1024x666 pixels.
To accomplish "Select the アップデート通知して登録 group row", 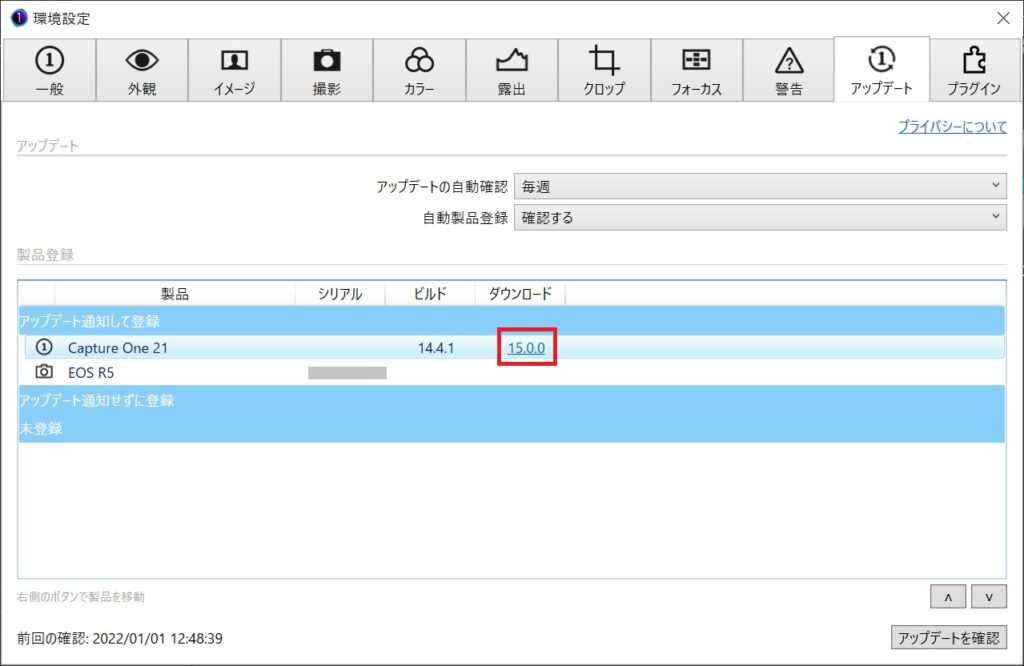I will (x=511, y=321).
